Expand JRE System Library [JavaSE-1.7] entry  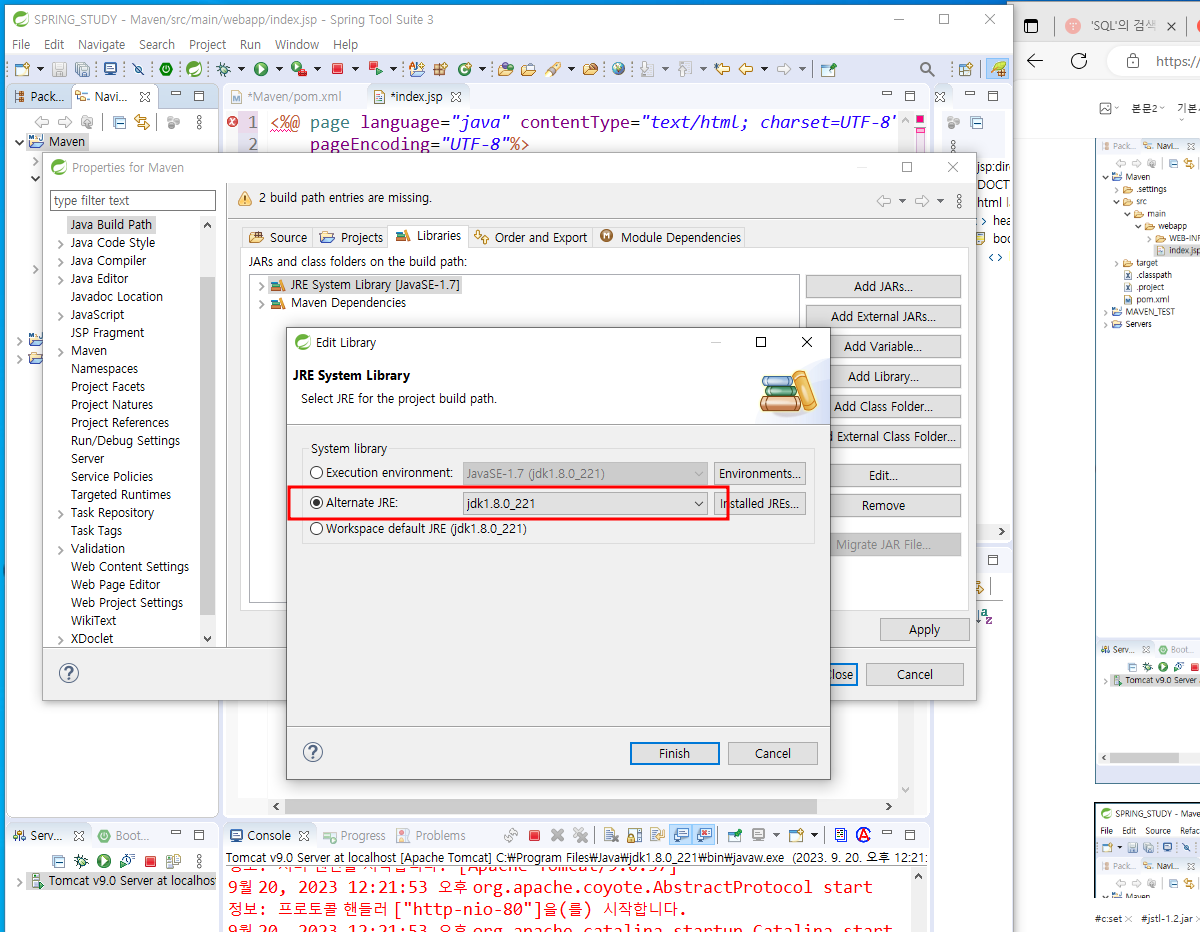[262, 285]
